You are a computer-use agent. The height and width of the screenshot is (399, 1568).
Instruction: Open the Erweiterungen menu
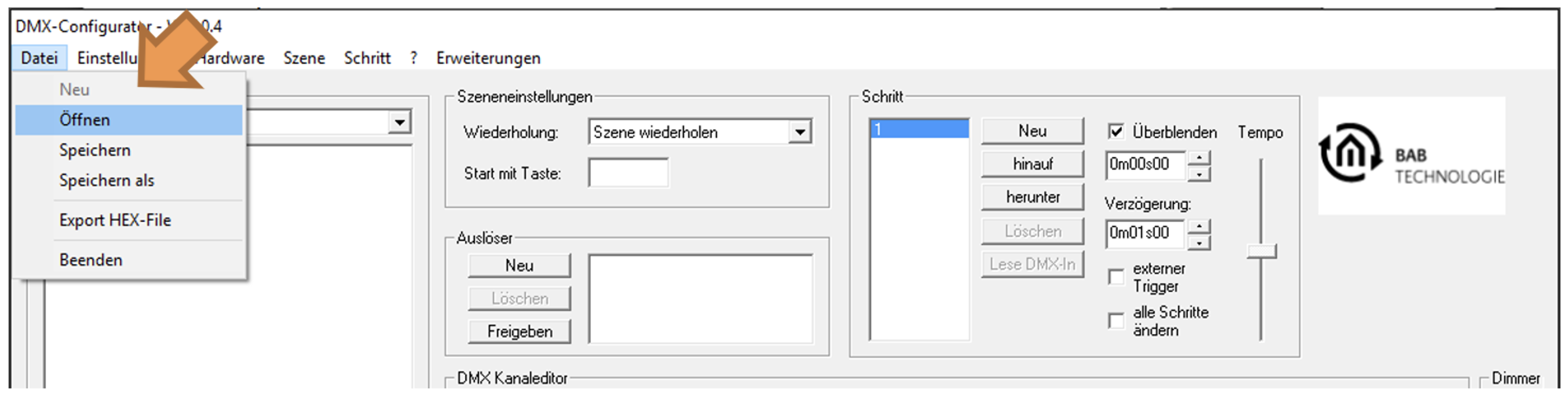(x=488, y=58)
